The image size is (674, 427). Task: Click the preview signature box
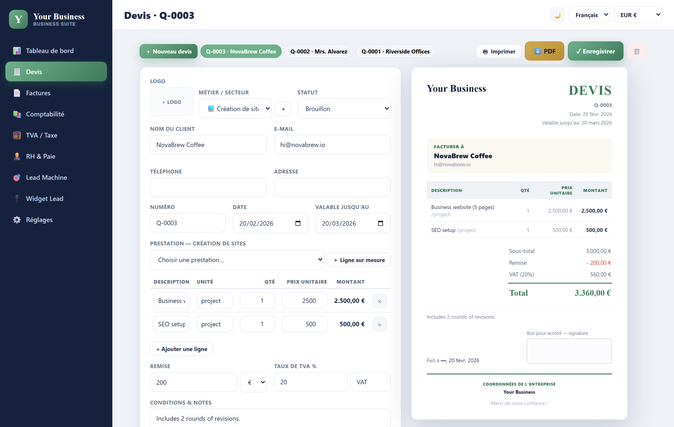coord(569,351)
